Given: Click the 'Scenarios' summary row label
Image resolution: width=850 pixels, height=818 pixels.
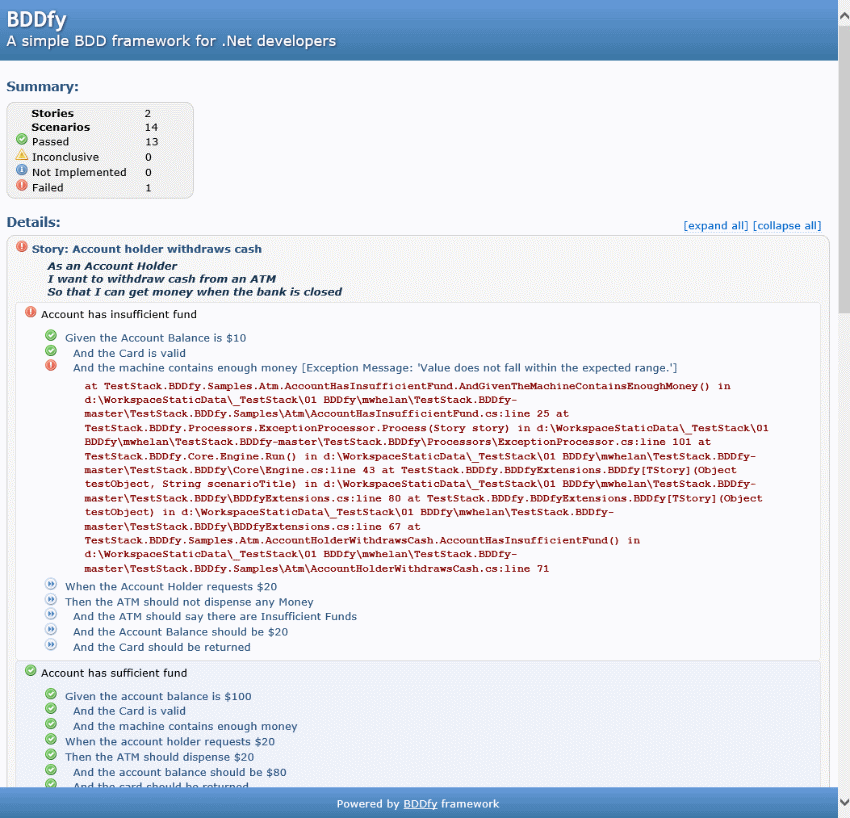Looking at the screenshot, I should (61, 127).
